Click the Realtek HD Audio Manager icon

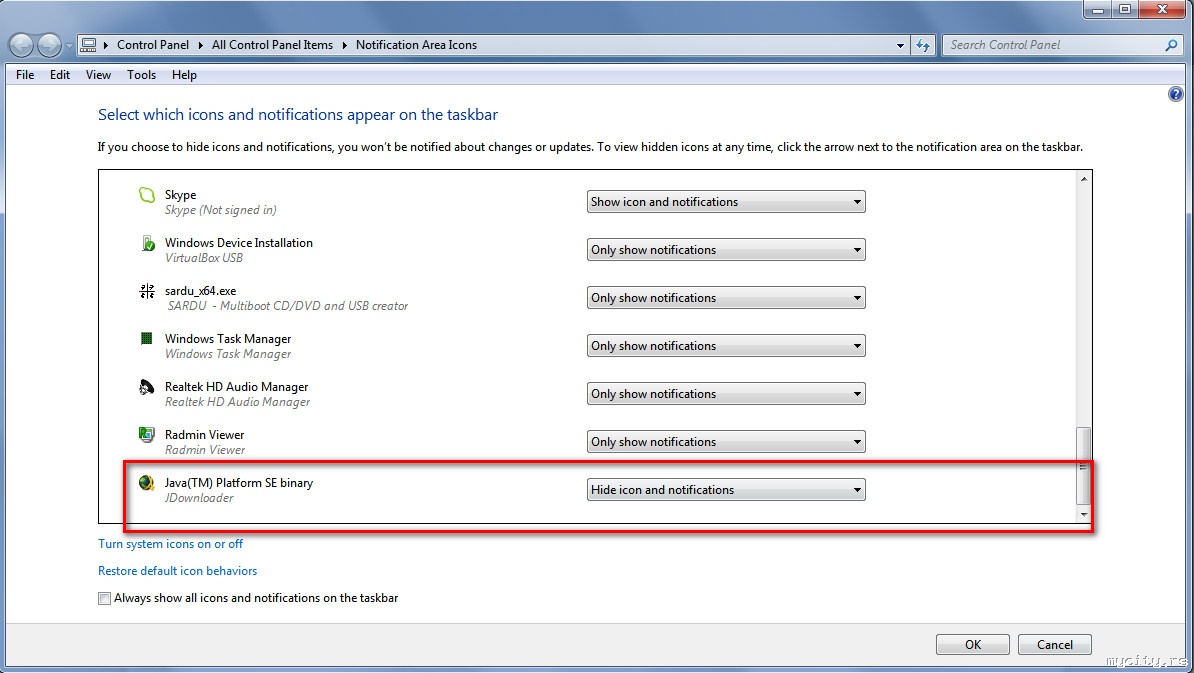(x=146, y=387)
